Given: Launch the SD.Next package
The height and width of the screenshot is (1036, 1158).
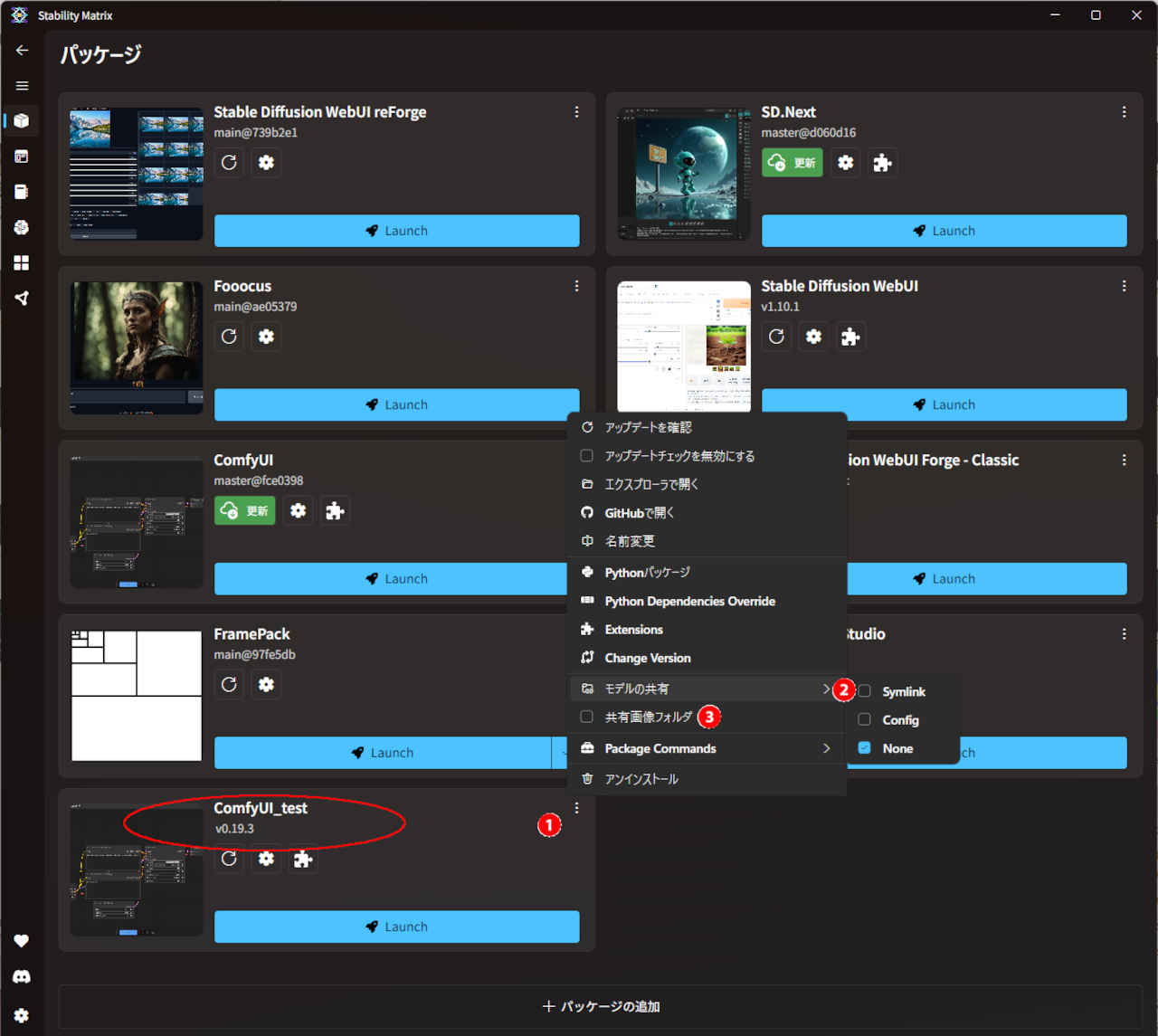Looking at the screenshot, I should 944,231.
